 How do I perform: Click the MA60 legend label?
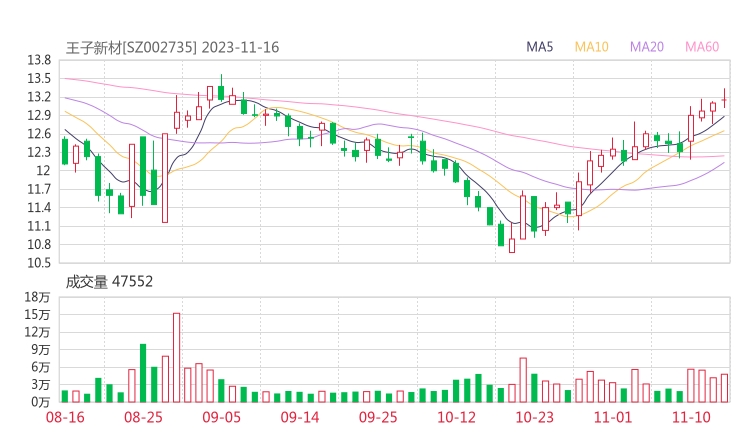pos(702,47)
